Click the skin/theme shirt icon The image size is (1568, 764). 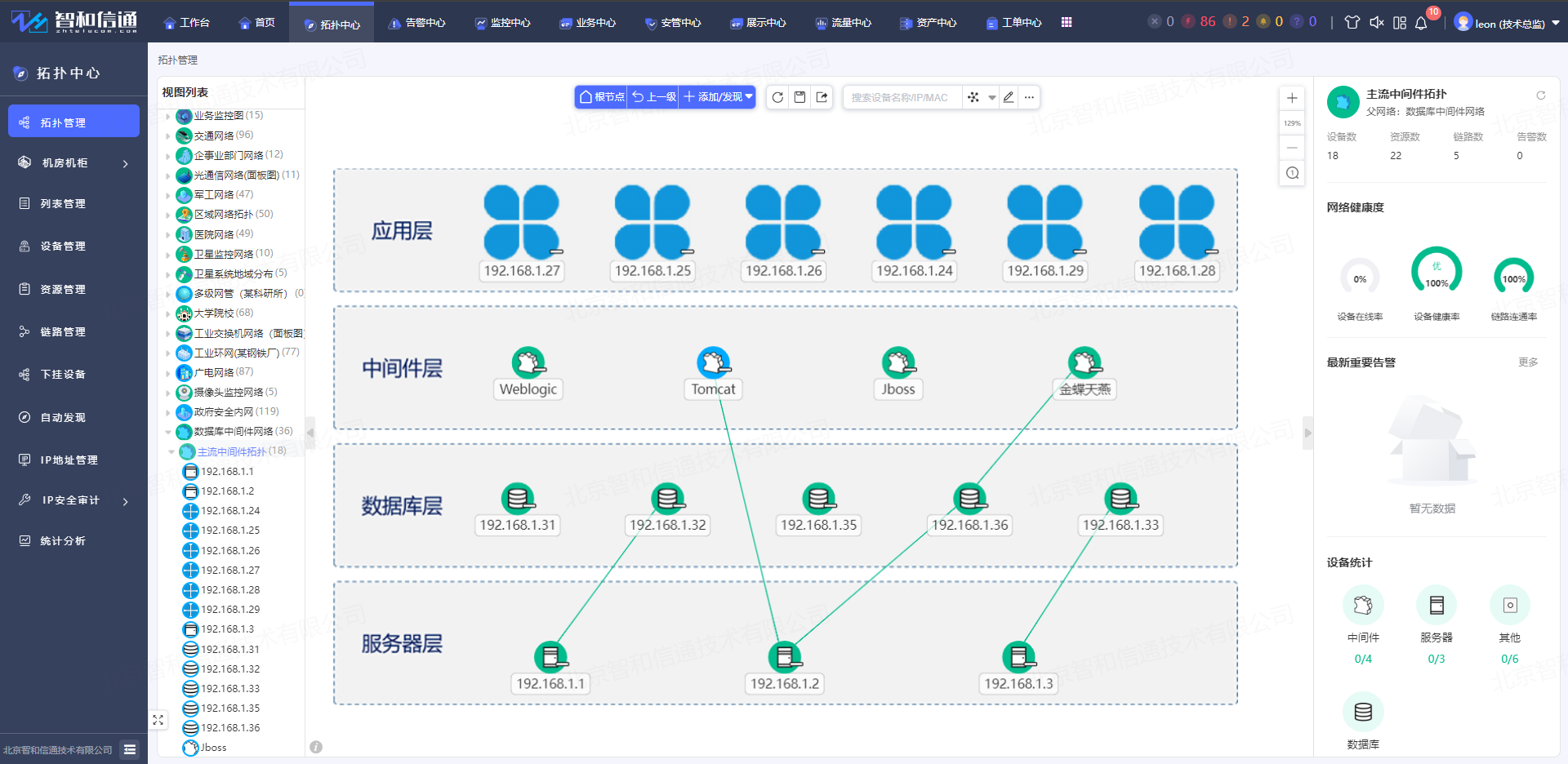click(x=1352, y=23)
